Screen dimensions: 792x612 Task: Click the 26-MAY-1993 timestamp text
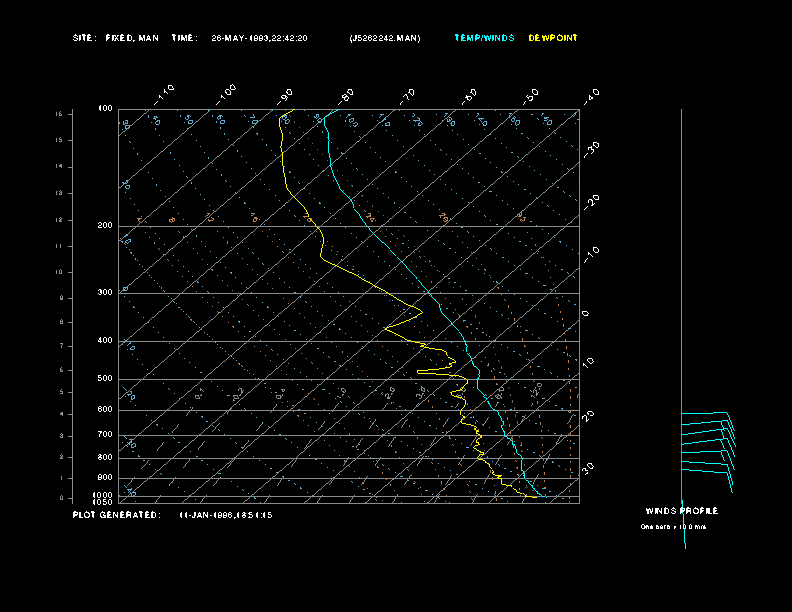tap(259, 38)
